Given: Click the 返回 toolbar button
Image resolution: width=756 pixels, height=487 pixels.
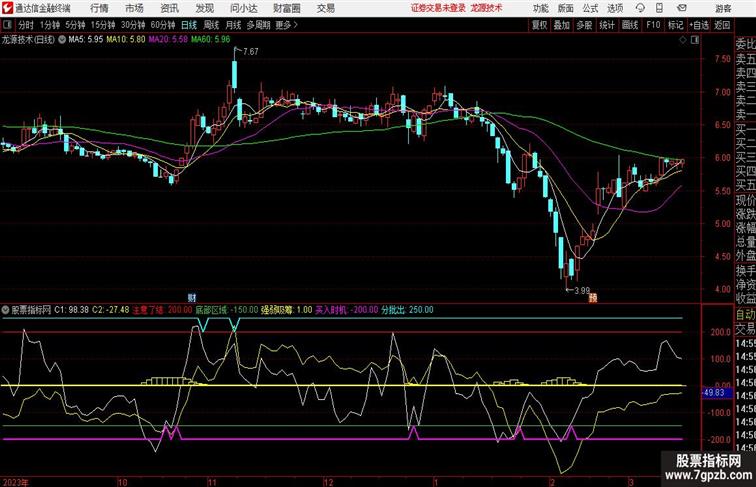Looking at the screenshot, I should coord(722,25).
